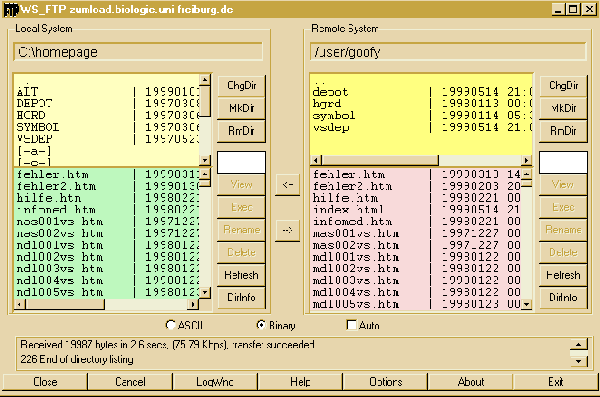Select remote file hilfe.htm

tap(416, 198)
